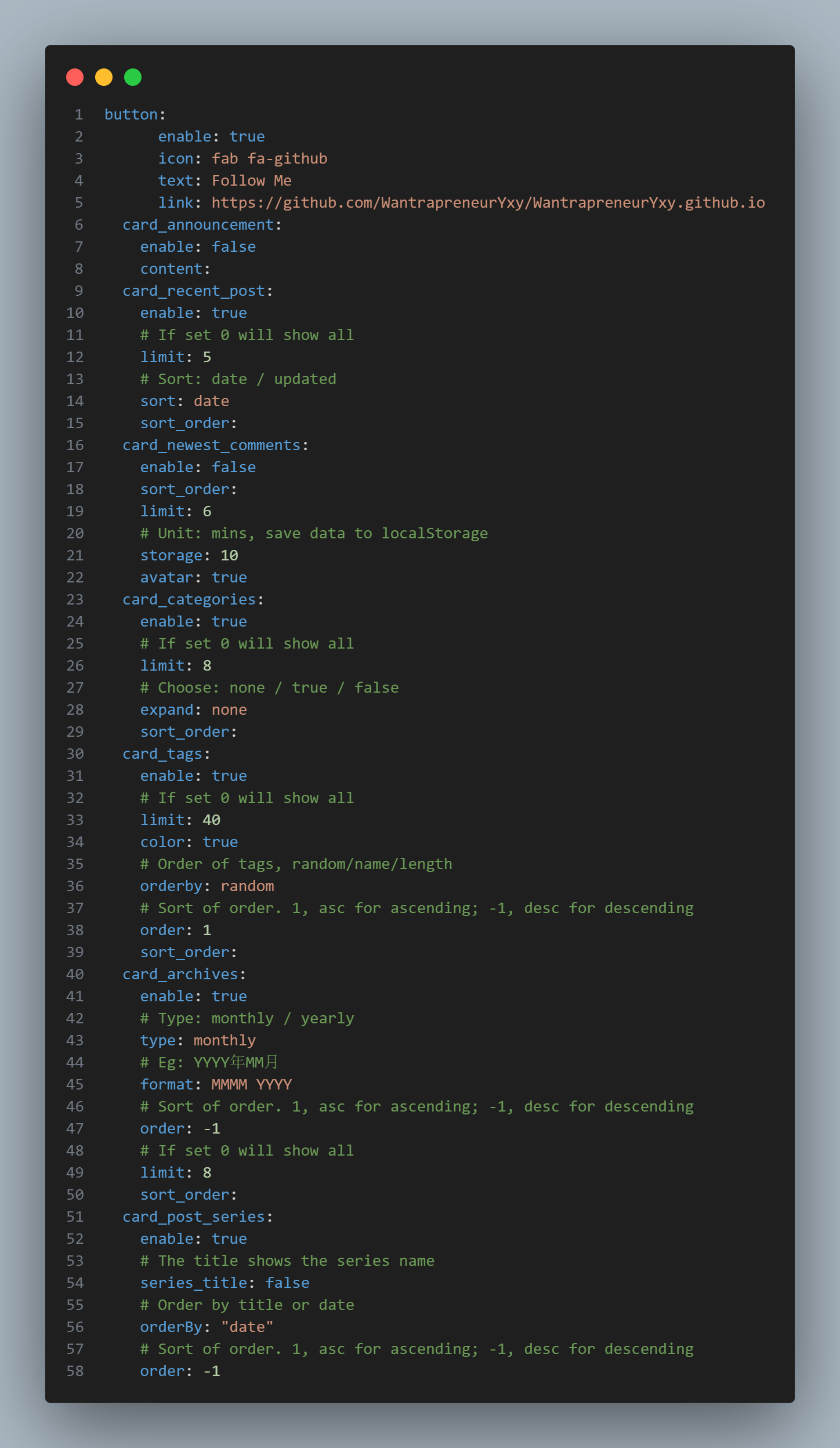Click the 'Follow Me' text value
840x1448 pixels.
[251, 180]
